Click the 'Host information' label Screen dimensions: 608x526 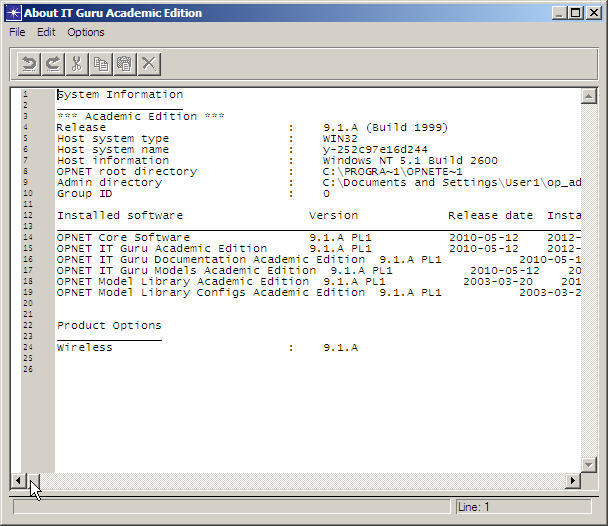113,160
